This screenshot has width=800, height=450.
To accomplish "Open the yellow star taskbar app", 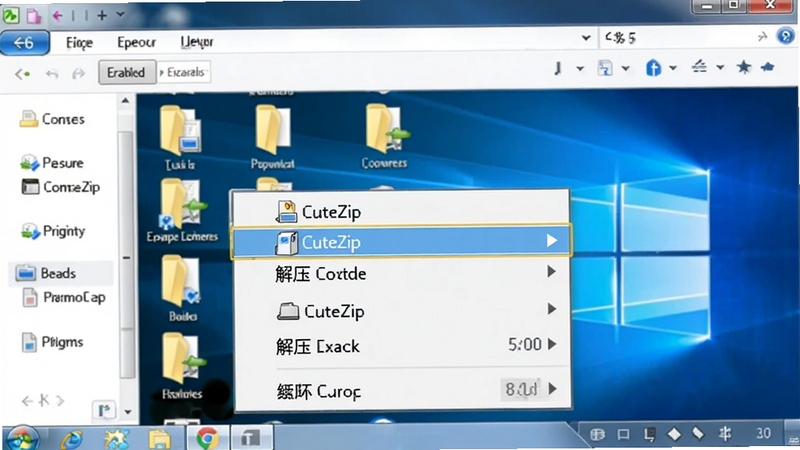I will point(116,438).
